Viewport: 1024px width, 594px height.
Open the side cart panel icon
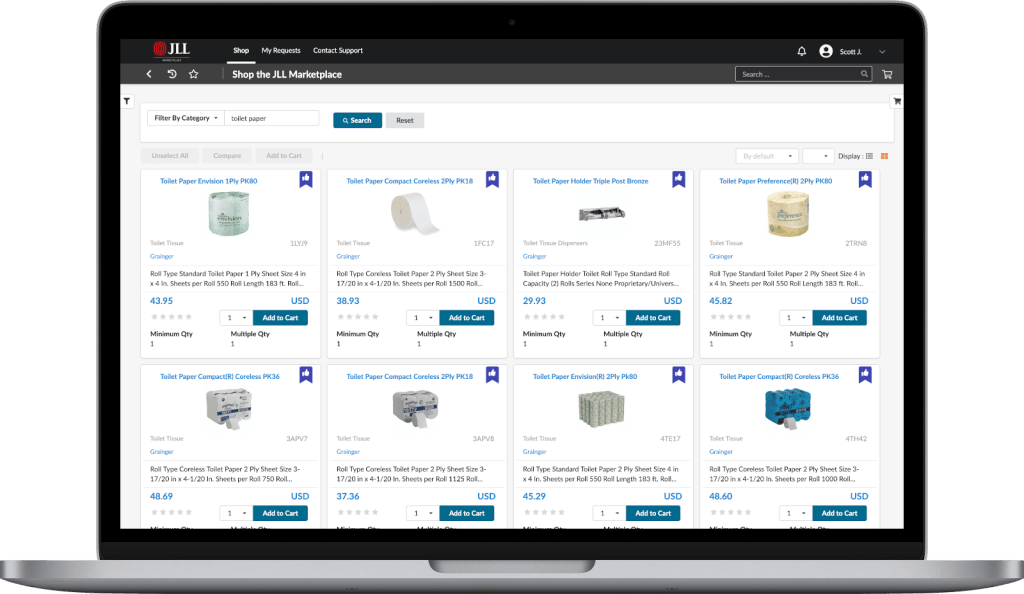(x=897, y=101)
